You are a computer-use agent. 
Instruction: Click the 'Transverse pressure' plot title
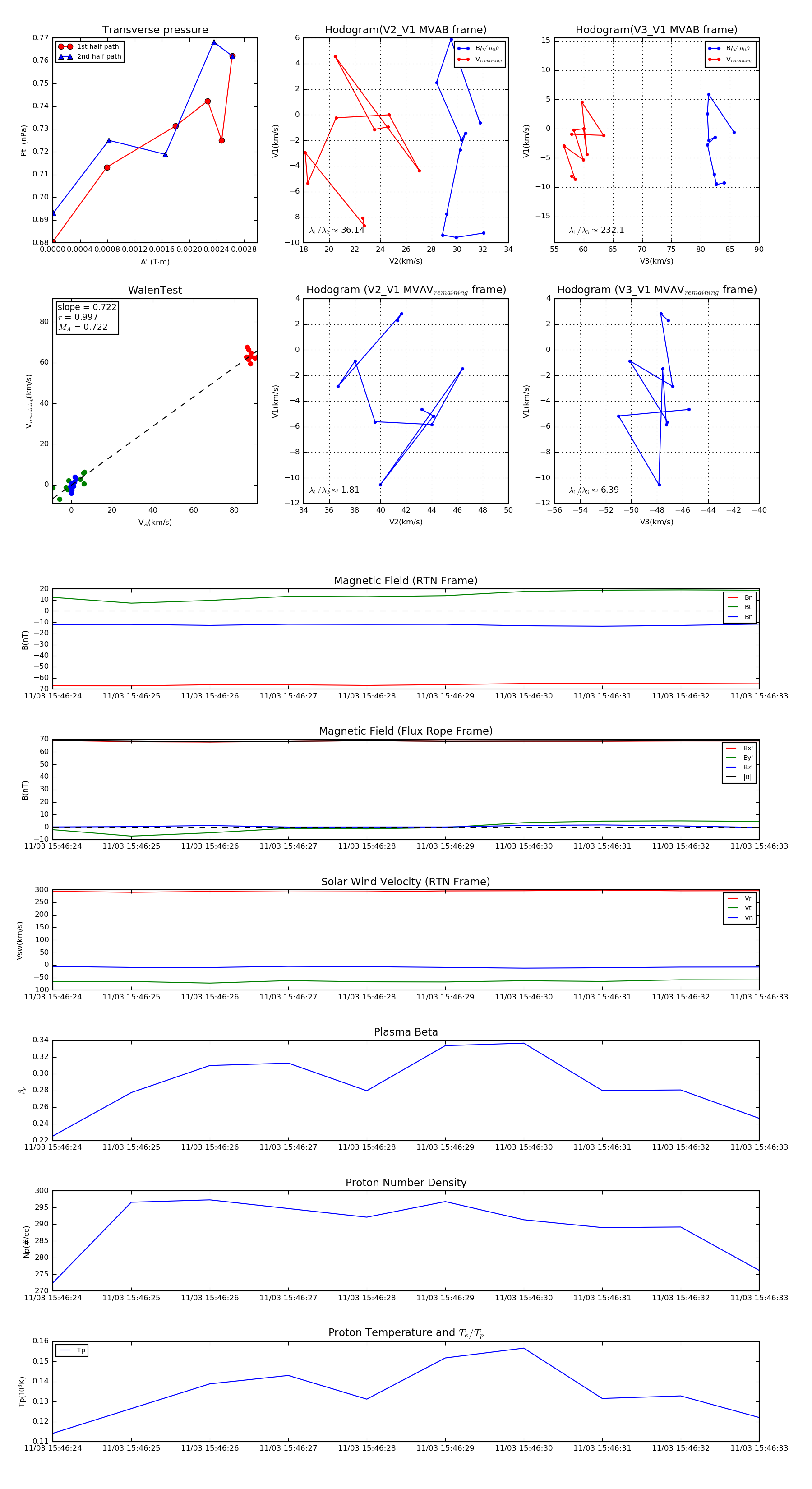pyautogui.click(x=155, y=30)
